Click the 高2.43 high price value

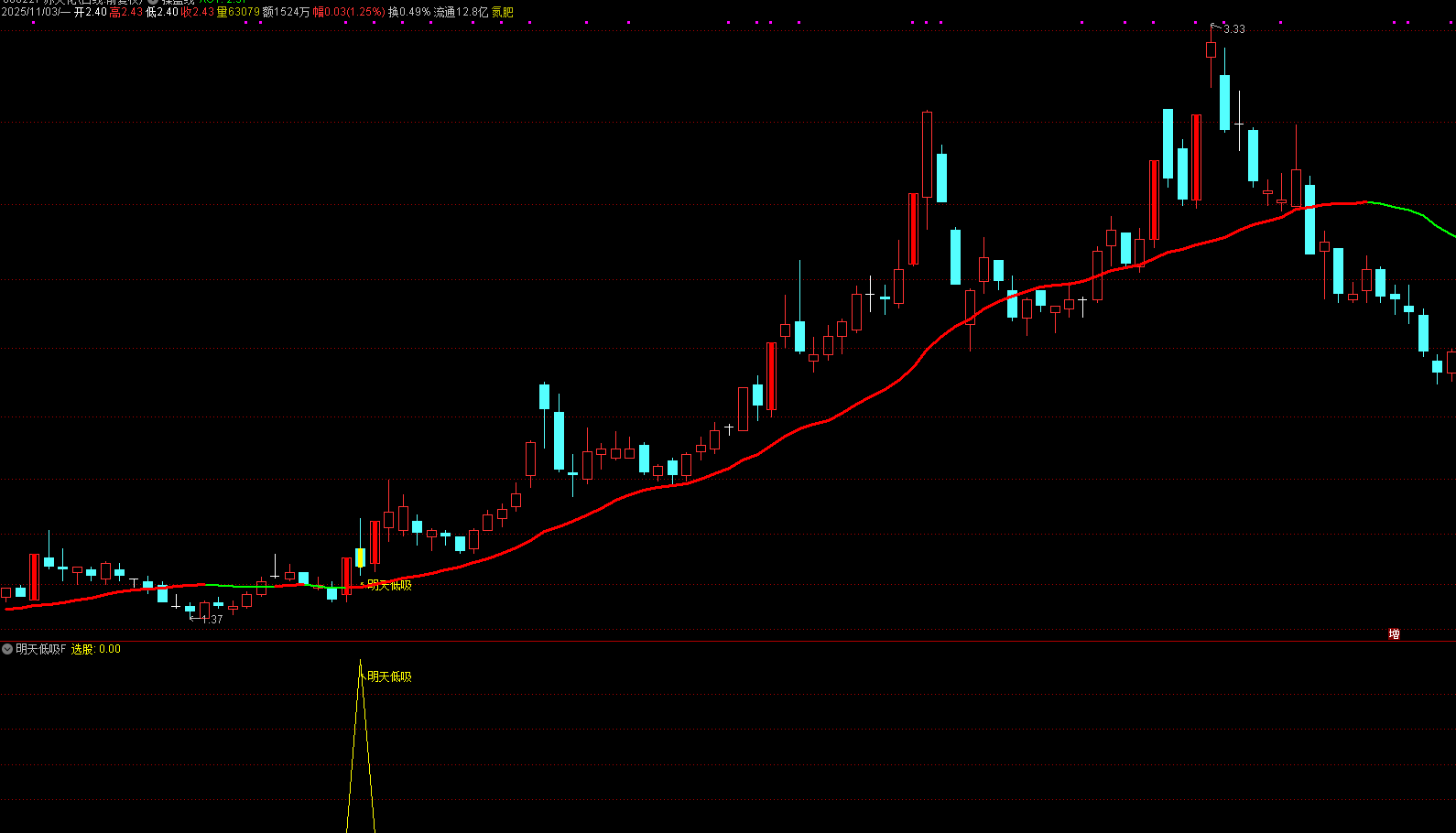tap(126, 13)
